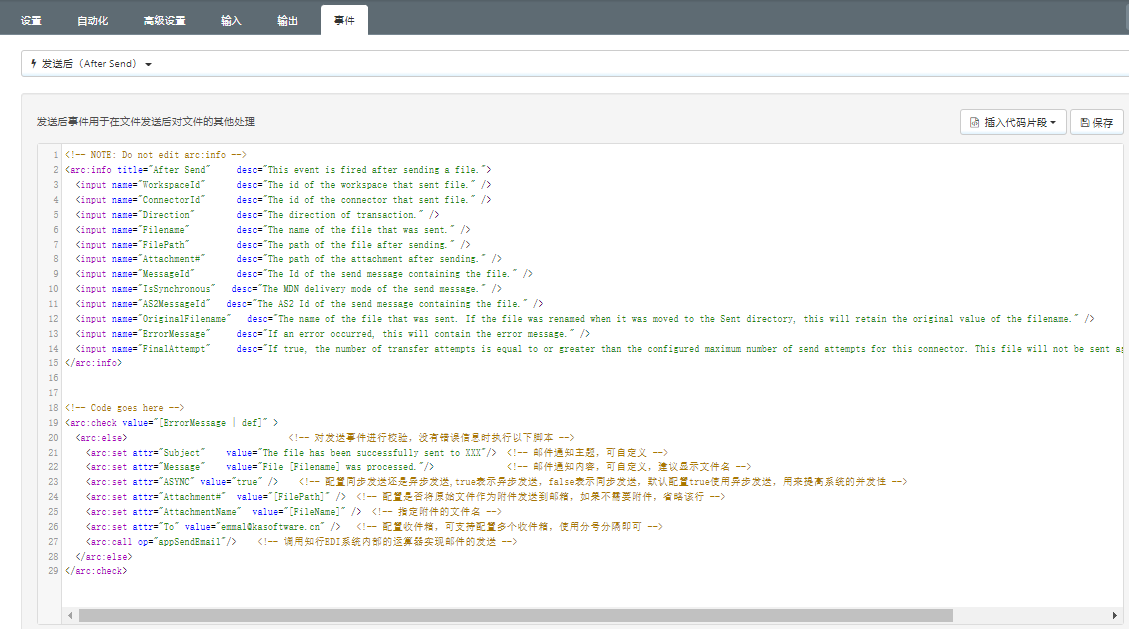Open the 高级设置 tab

pos(164,20)
